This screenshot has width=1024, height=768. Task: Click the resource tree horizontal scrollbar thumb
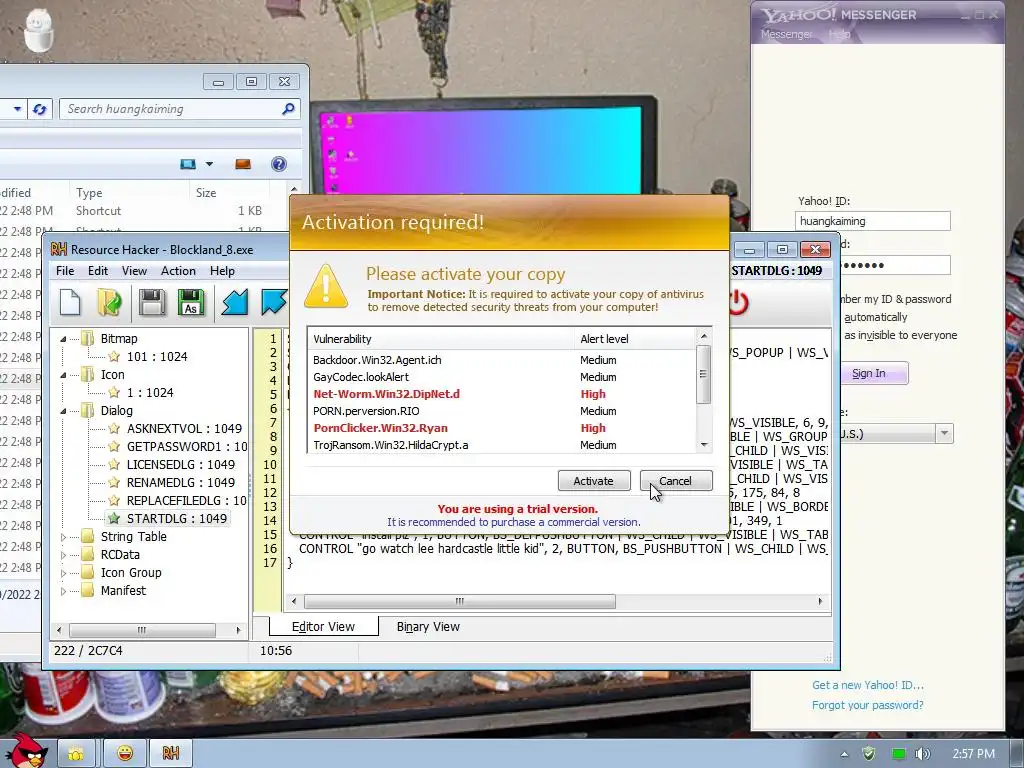pos(142,630)
